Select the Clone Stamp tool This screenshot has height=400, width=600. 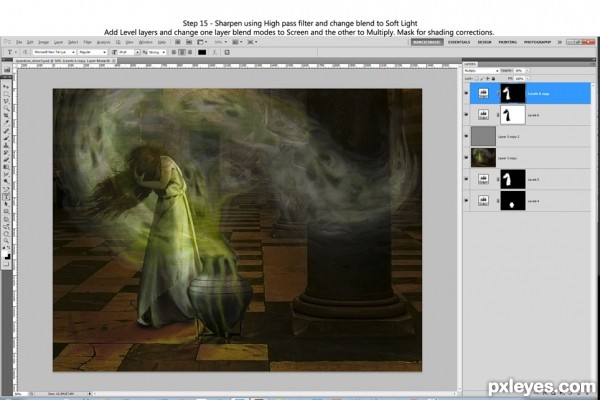(7, 145)
